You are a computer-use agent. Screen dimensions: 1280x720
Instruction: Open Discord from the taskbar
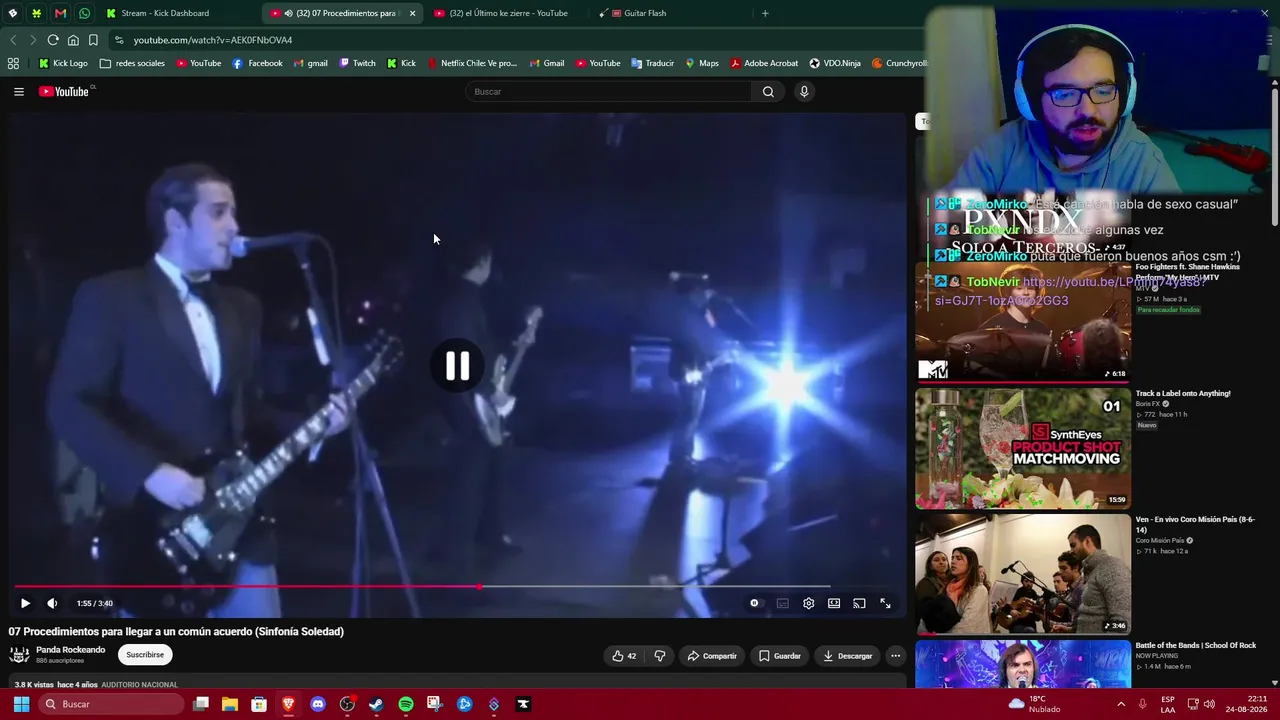[x=318, y=704]
